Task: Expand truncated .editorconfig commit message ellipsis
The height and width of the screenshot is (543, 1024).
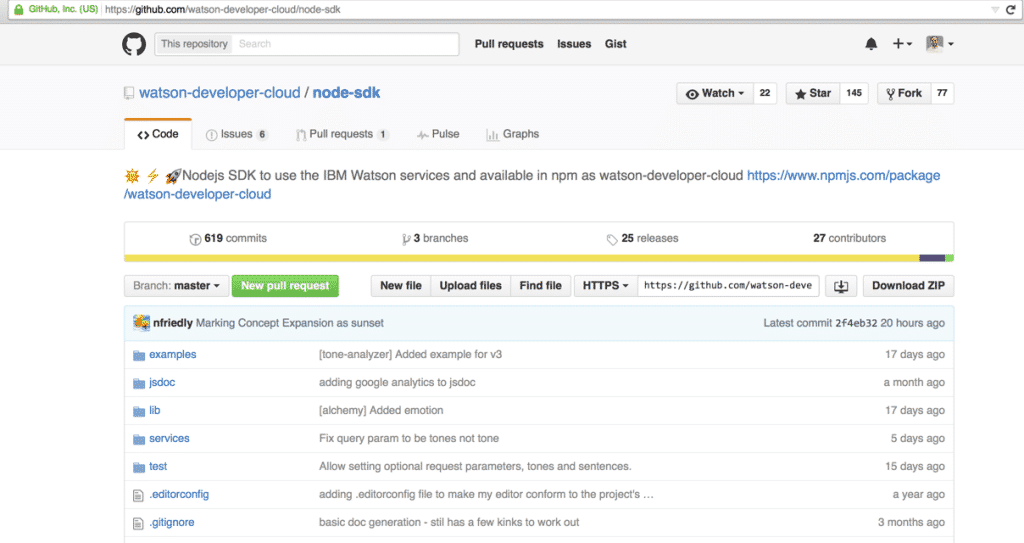Action: pyautogui.click(x=648, y=495)
